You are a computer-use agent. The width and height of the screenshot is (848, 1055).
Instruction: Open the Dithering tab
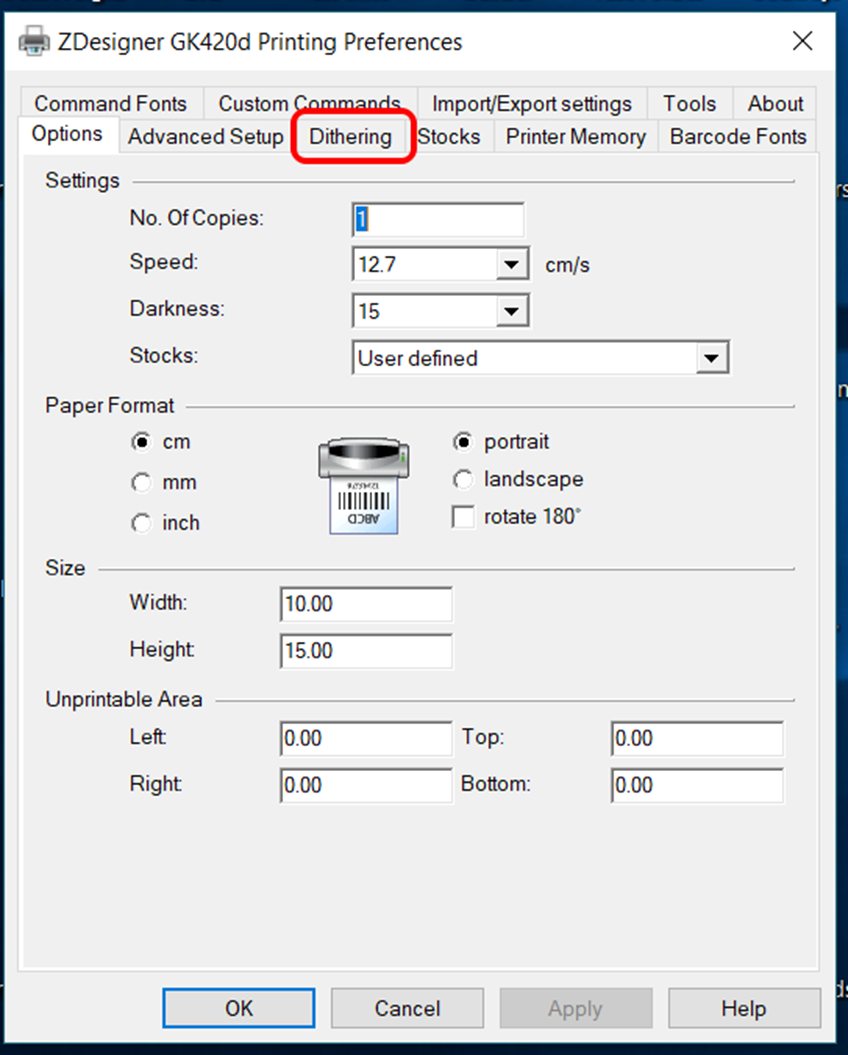351,137
